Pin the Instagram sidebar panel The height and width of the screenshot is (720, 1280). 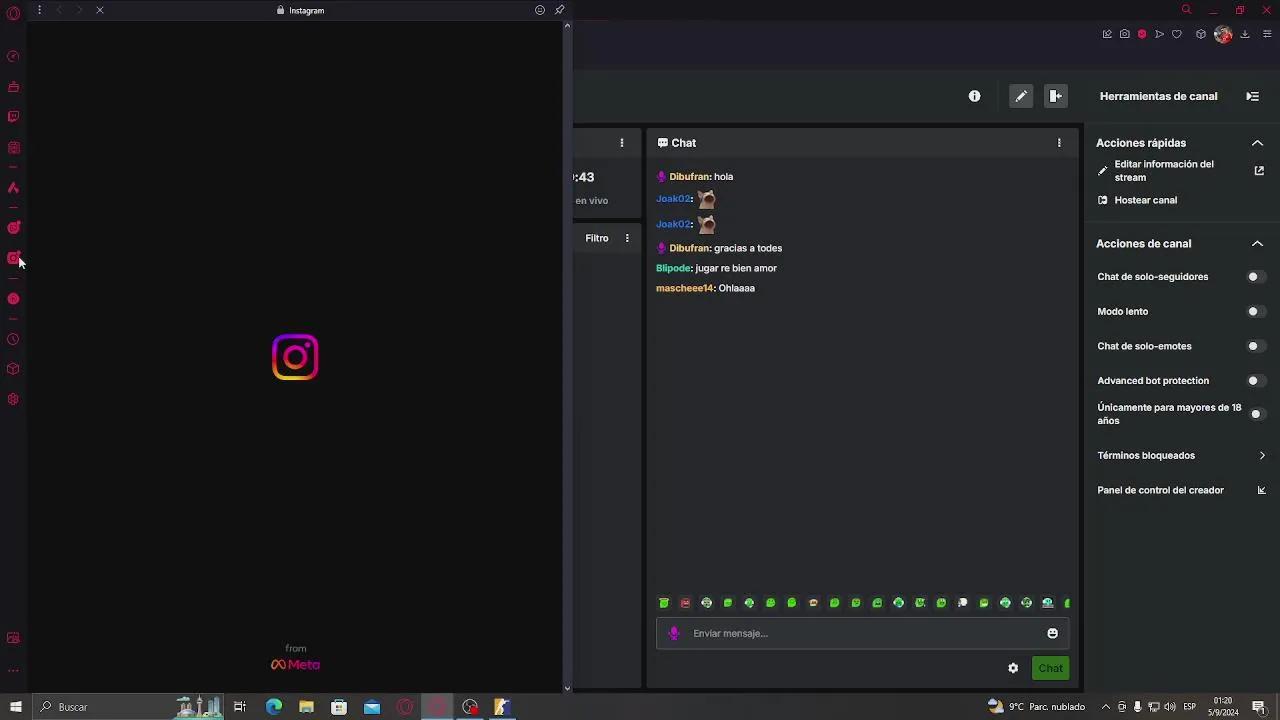tap(559, 10)
